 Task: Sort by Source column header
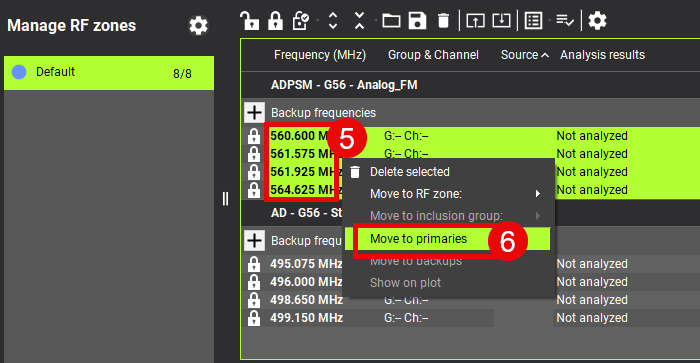click(x=524, y=55)
